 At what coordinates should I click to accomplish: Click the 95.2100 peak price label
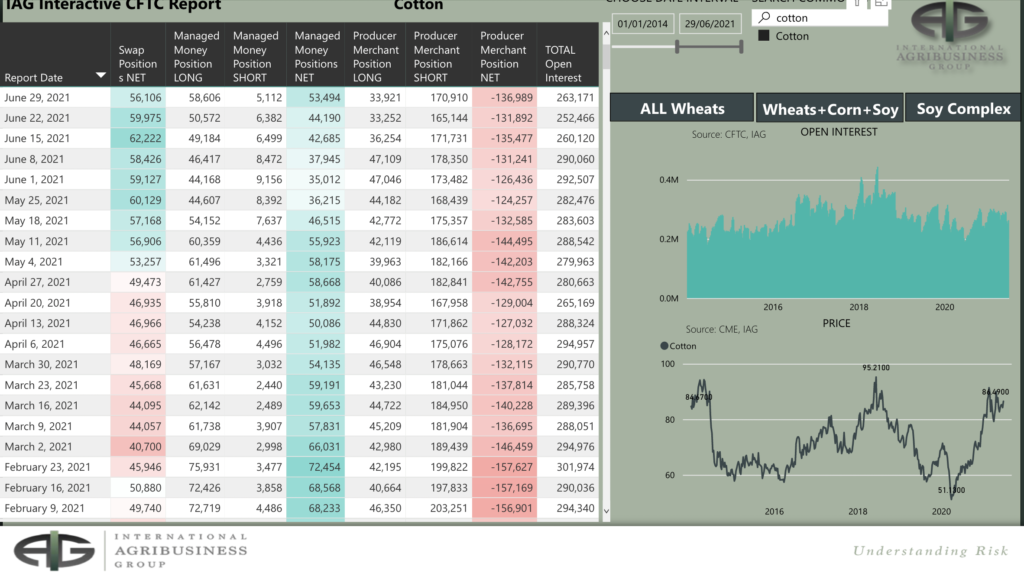pos(876,368)
